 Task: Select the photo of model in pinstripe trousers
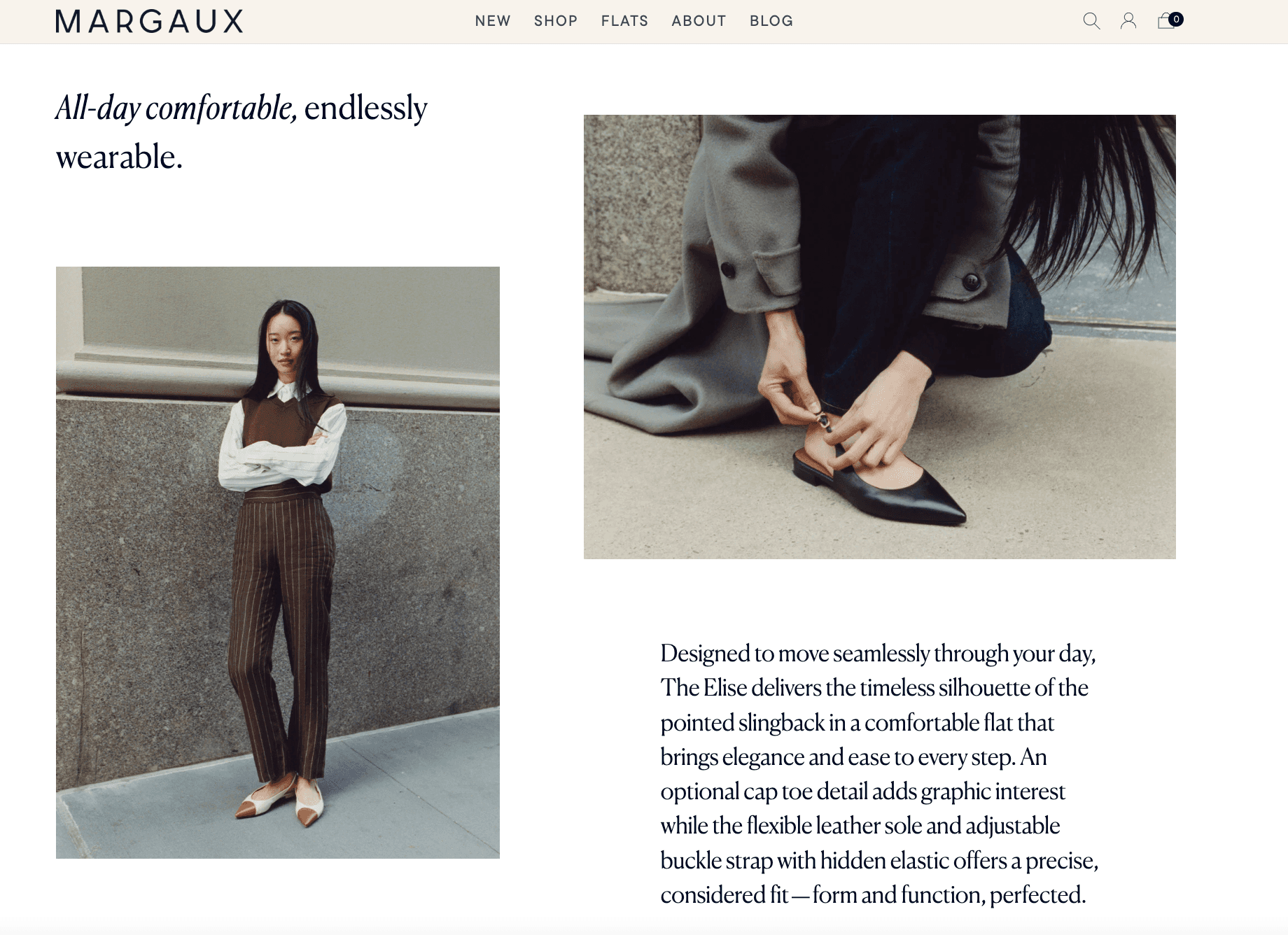coord(278,563)
